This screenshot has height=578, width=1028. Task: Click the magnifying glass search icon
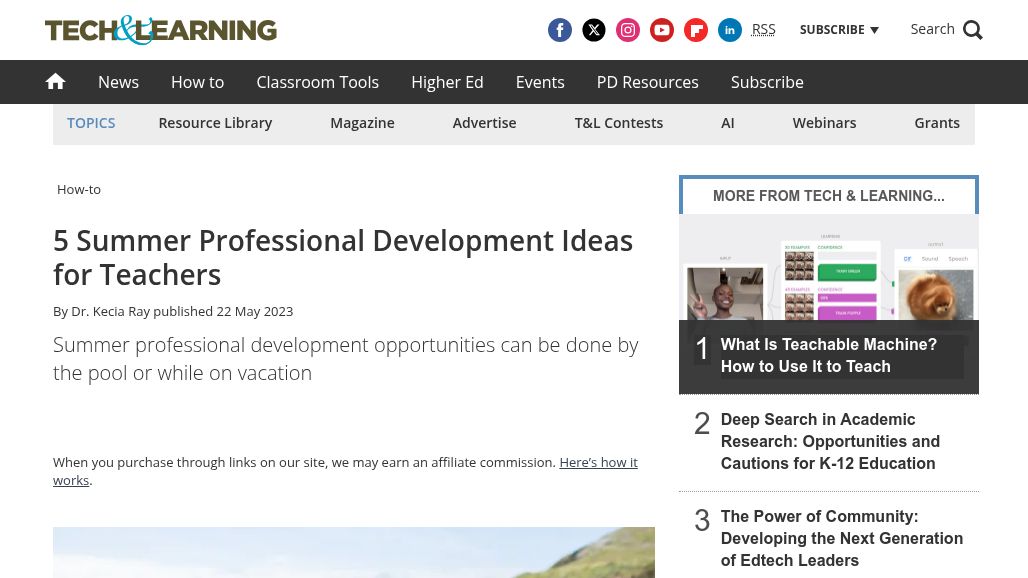(x=972, y=30)
